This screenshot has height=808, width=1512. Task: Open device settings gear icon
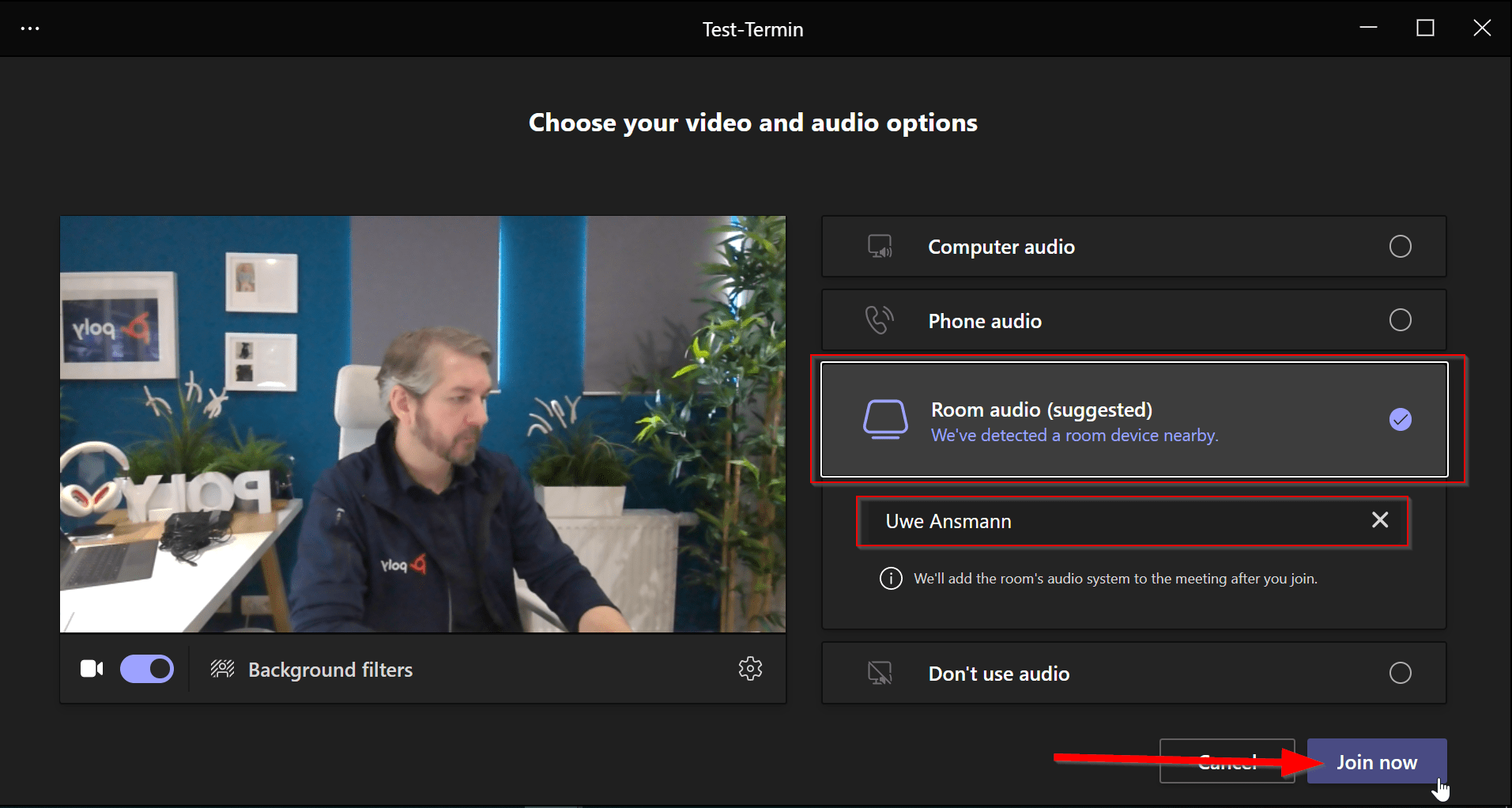[750, 668]
